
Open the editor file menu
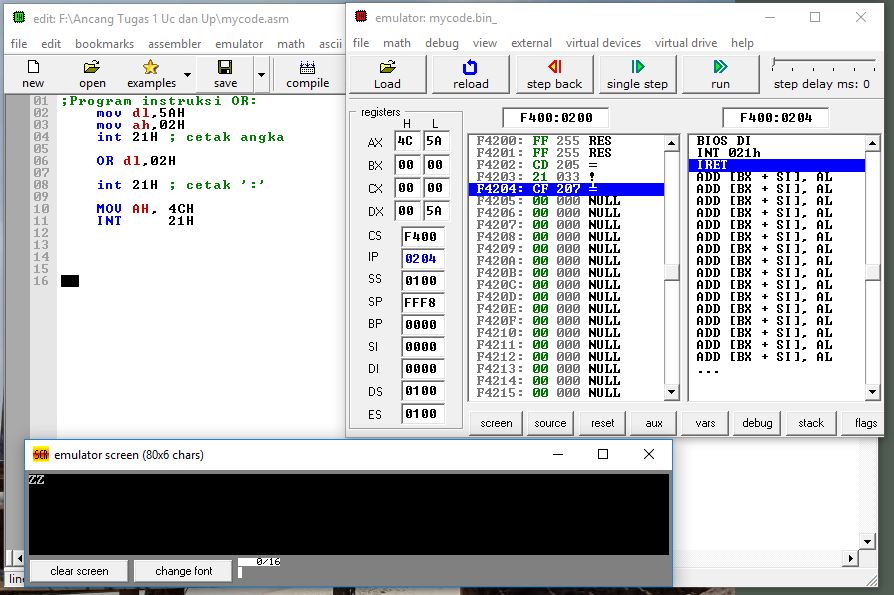tap(19, 44)
